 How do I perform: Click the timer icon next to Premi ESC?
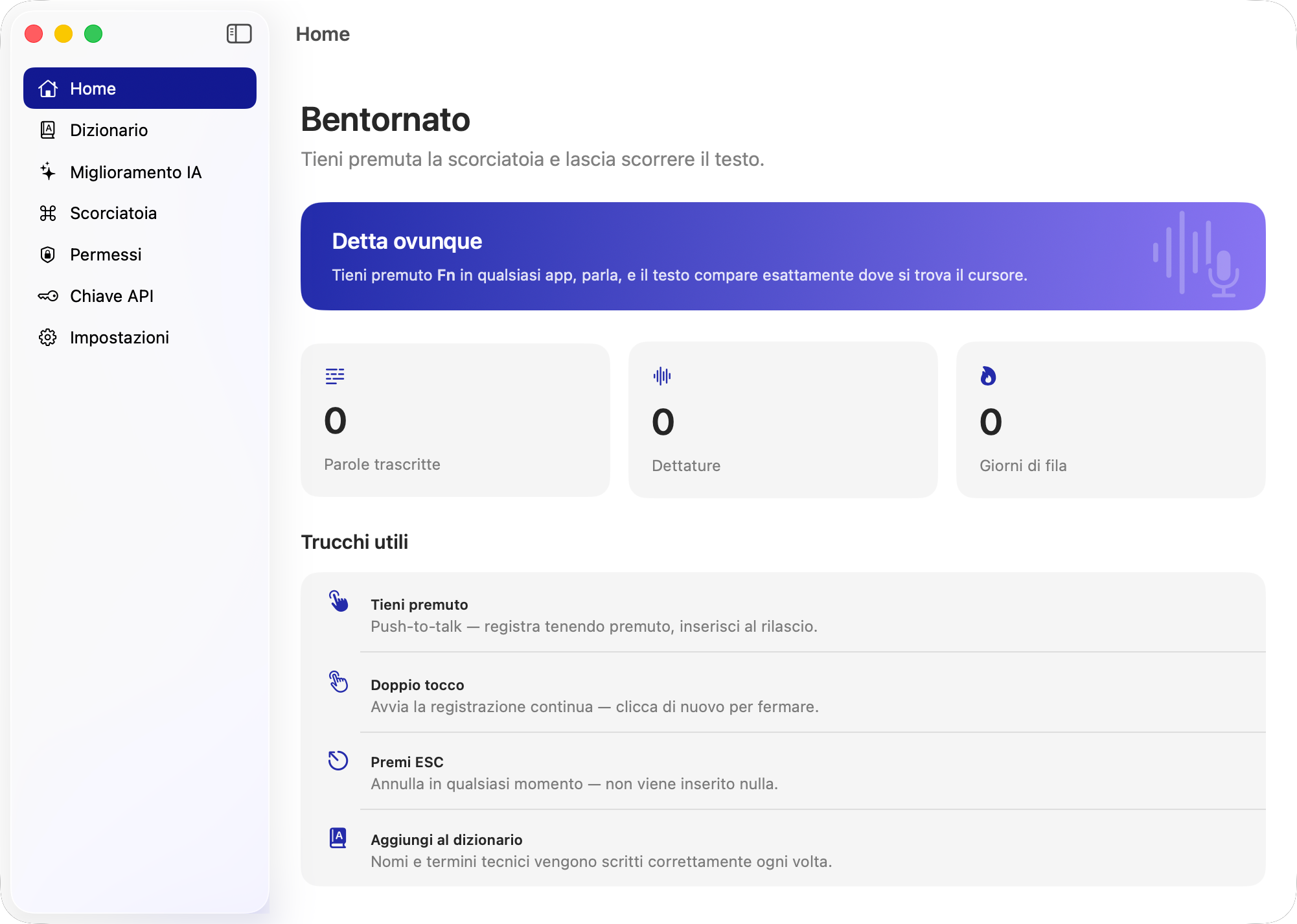coord(338,761)
